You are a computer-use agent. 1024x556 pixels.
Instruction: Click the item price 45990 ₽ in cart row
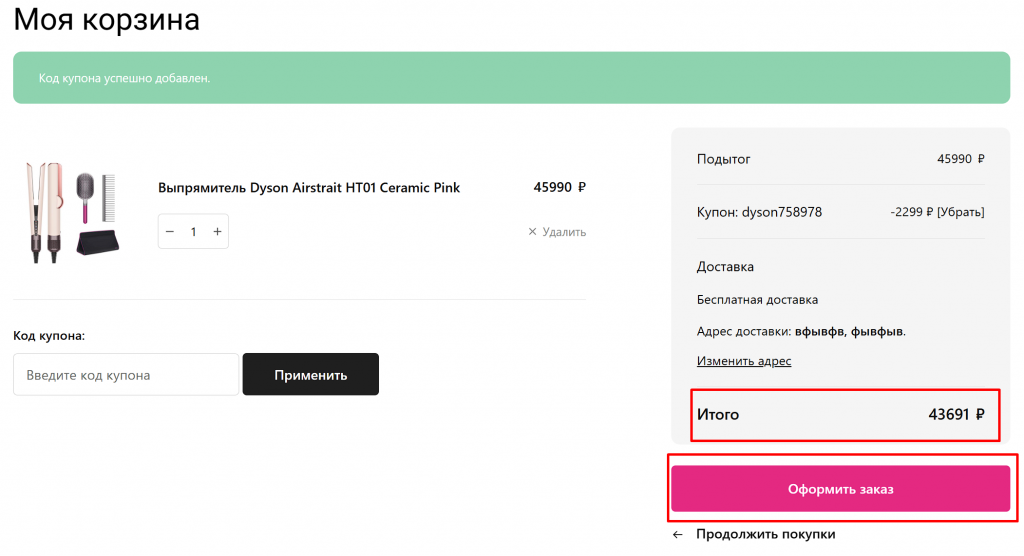click(560, 187)
